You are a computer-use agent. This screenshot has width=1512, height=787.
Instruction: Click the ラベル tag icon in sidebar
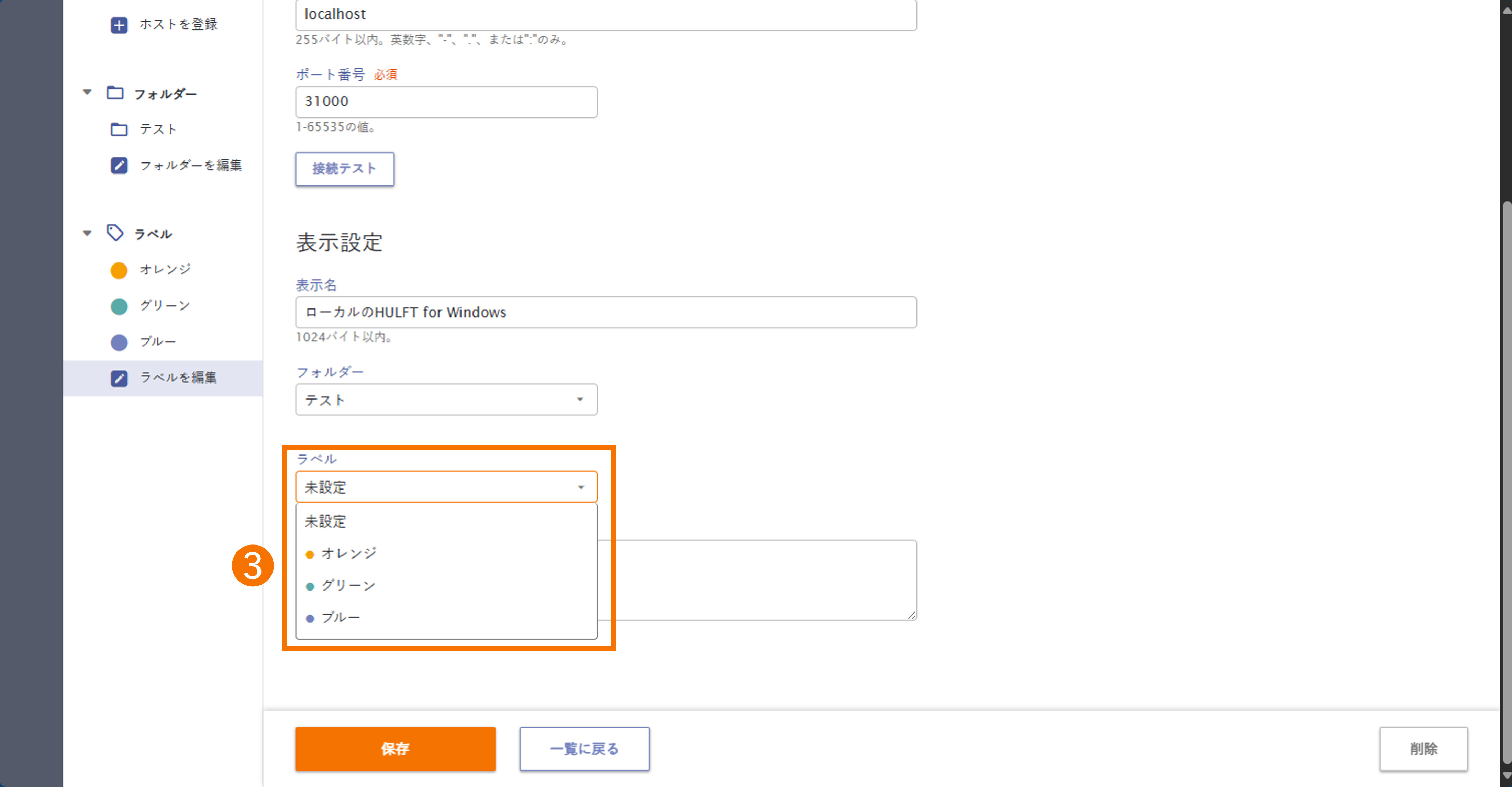pos(115,233)
